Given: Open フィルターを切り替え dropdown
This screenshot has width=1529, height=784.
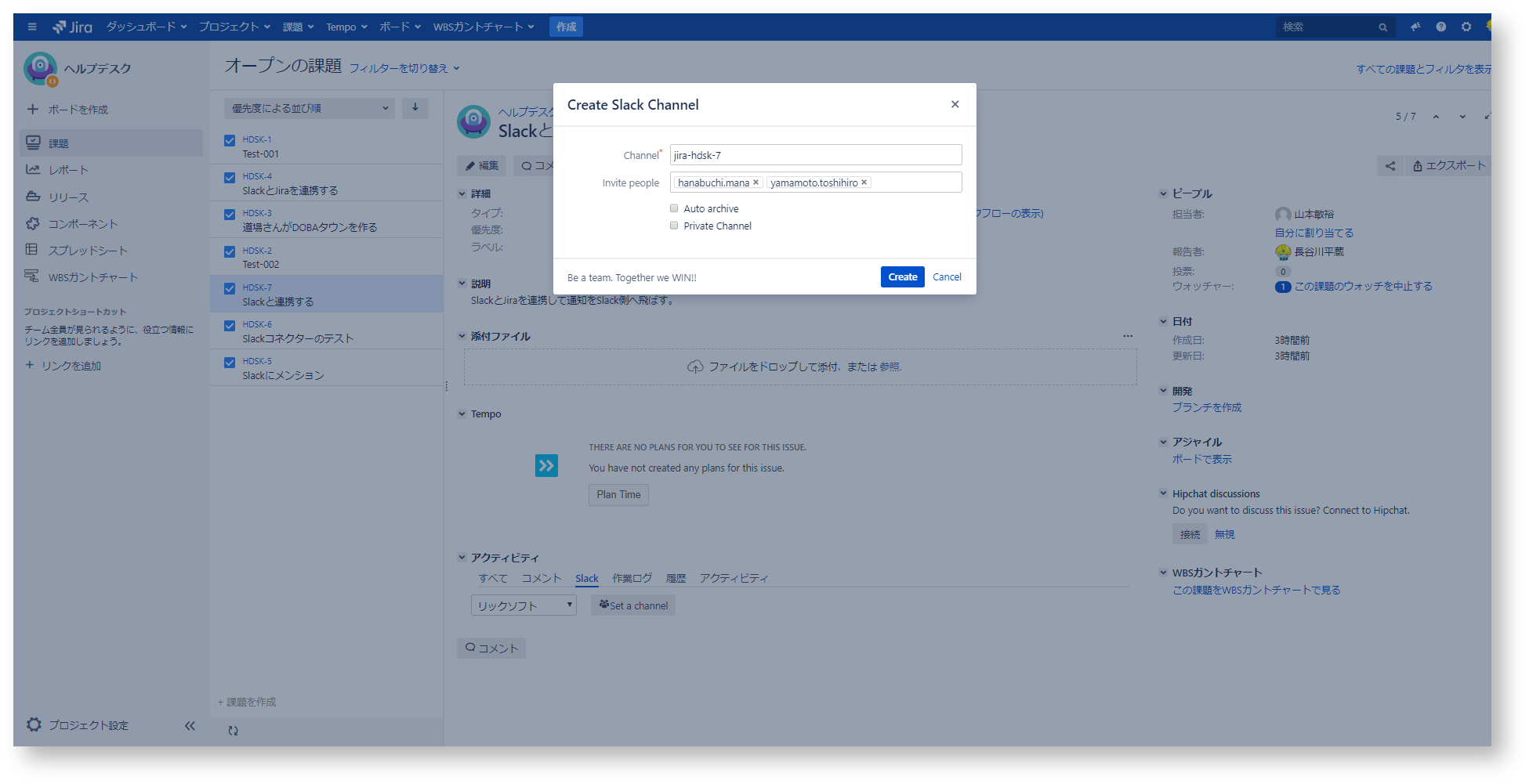Looking at the screenshot, I should click(x=404, y=69).
